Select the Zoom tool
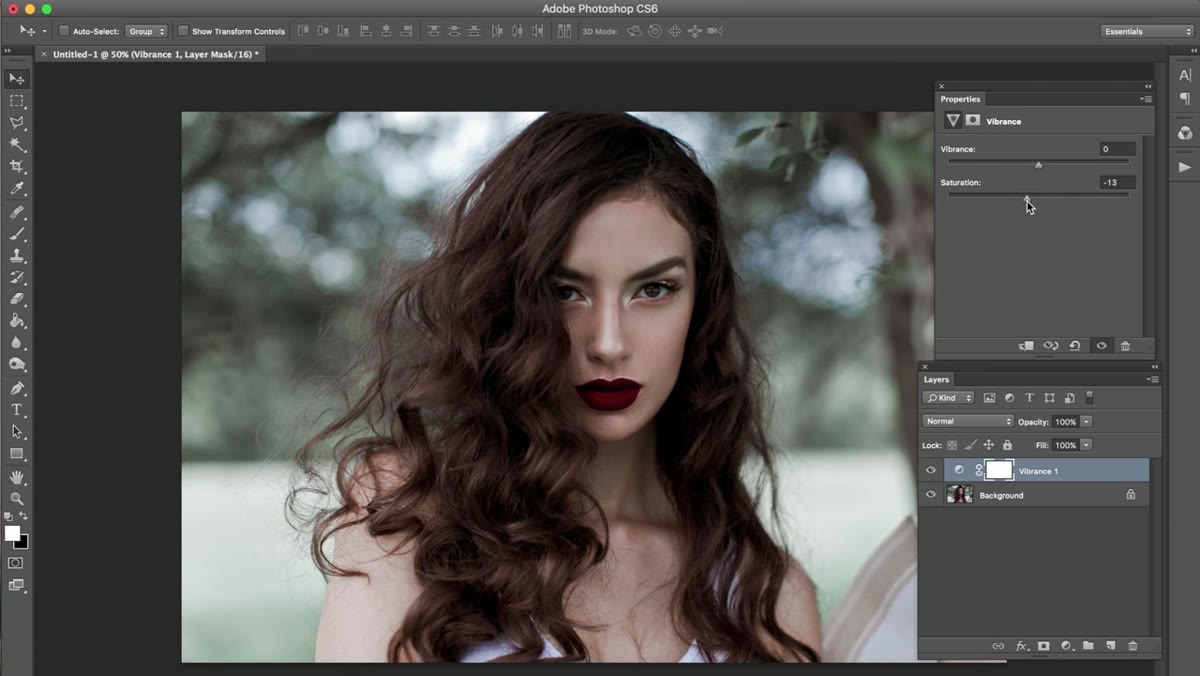 (x=17, y=498)
